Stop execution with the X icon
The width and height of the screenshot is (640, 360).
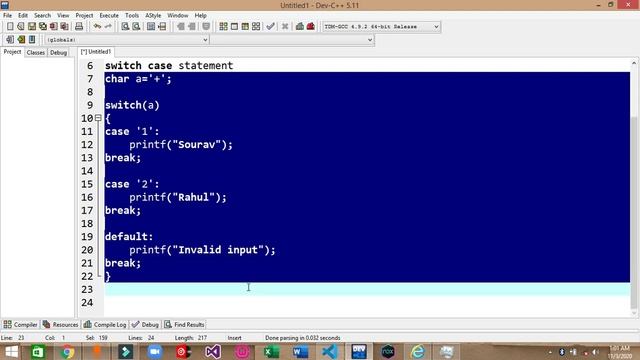coord(285,27)
